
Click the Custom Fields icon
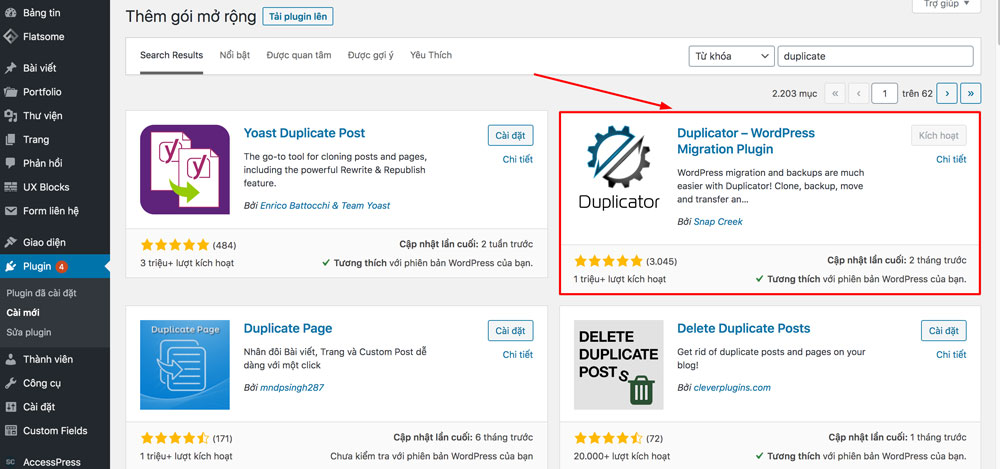pyautogui.click(x=10, y=431)
